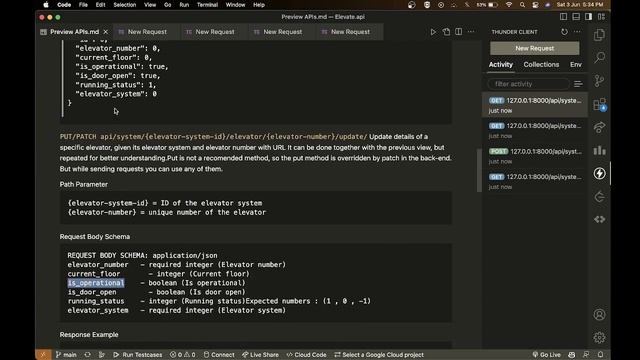Open the Activity tab in Thunder Client
Viewport: 640px width, 360px height.
point(500,64)
